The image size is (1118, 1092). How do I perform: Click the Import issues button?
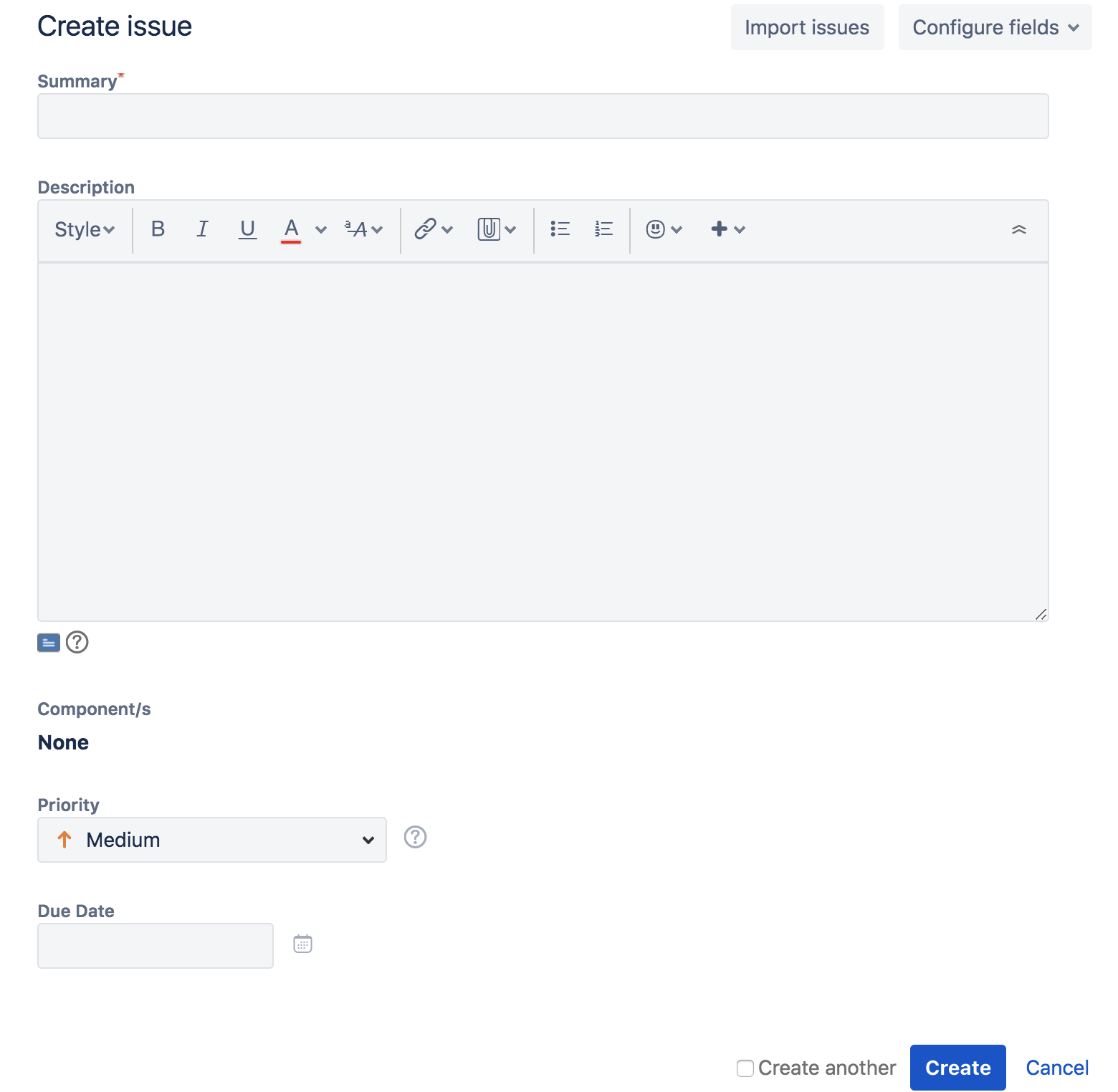pos(807,27)
